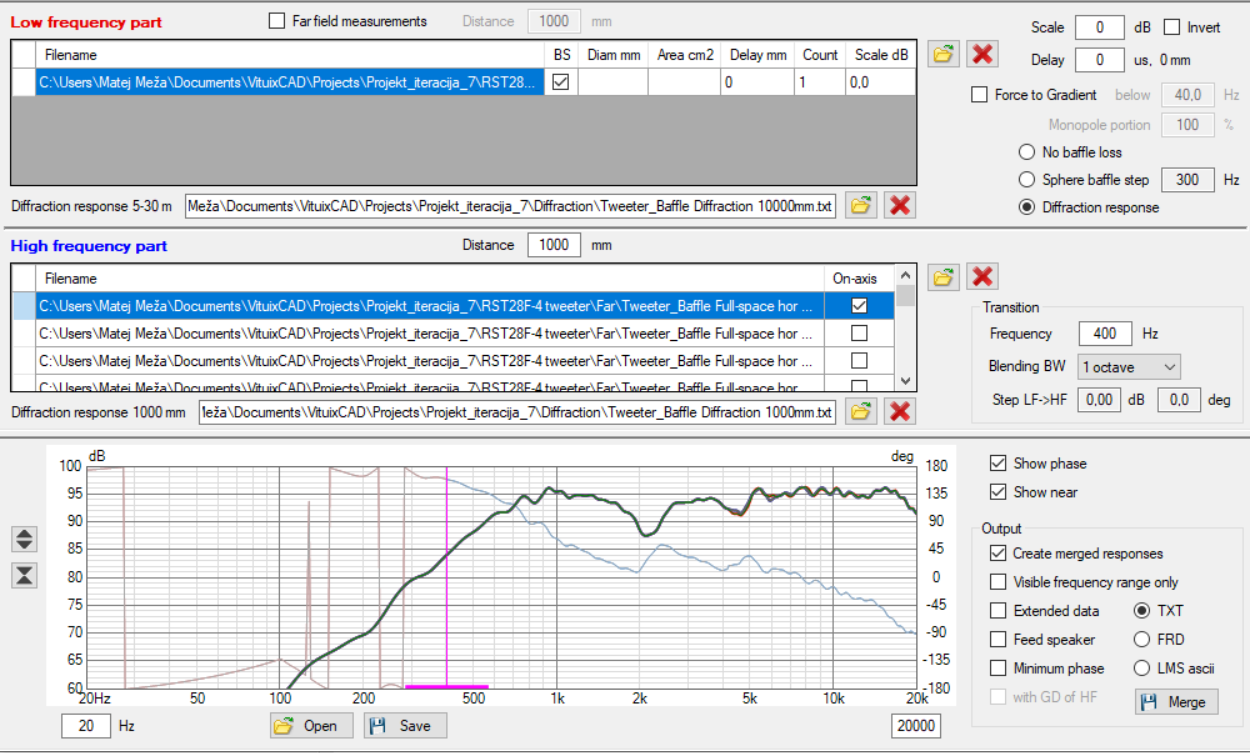
Task: Clear Diffraction response 1000 mm file
Action: 900,411
